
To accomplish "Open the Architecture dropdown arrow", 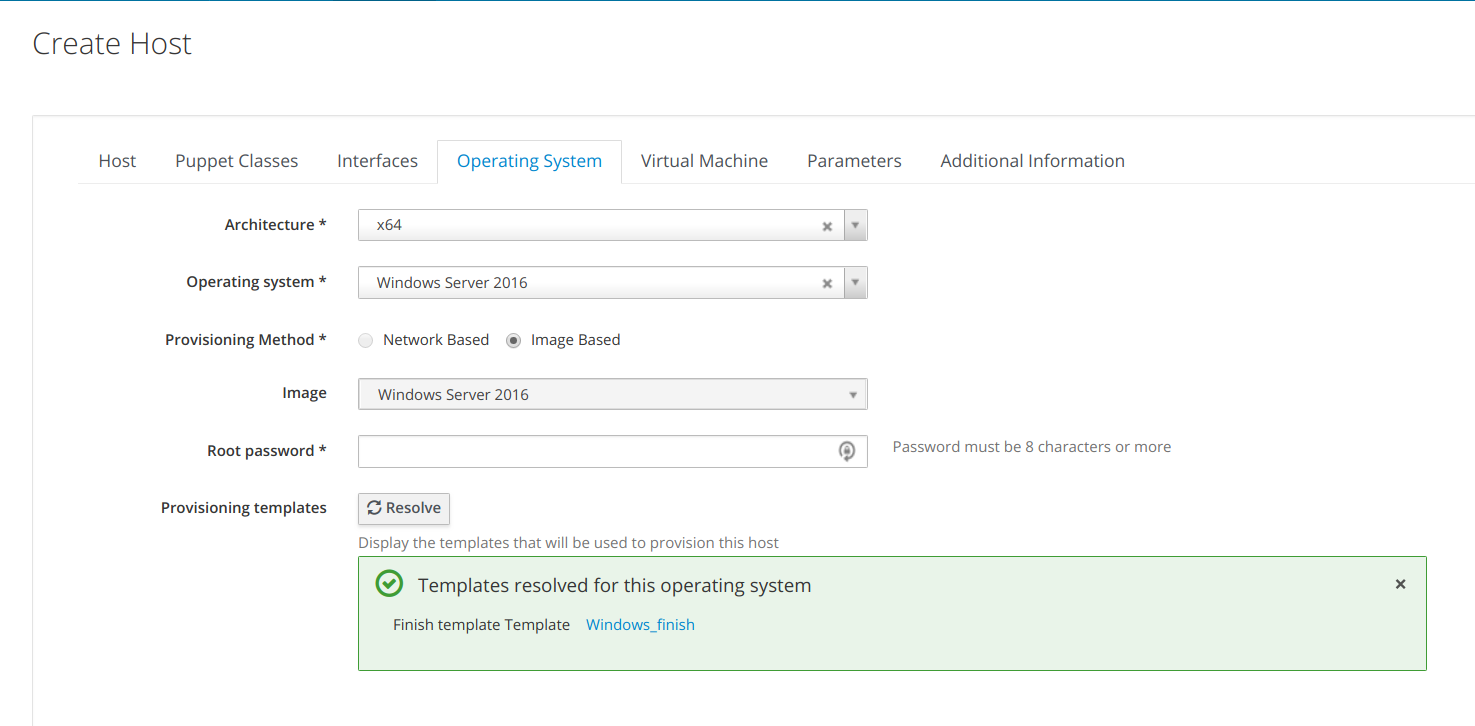I will pos(855,225).
